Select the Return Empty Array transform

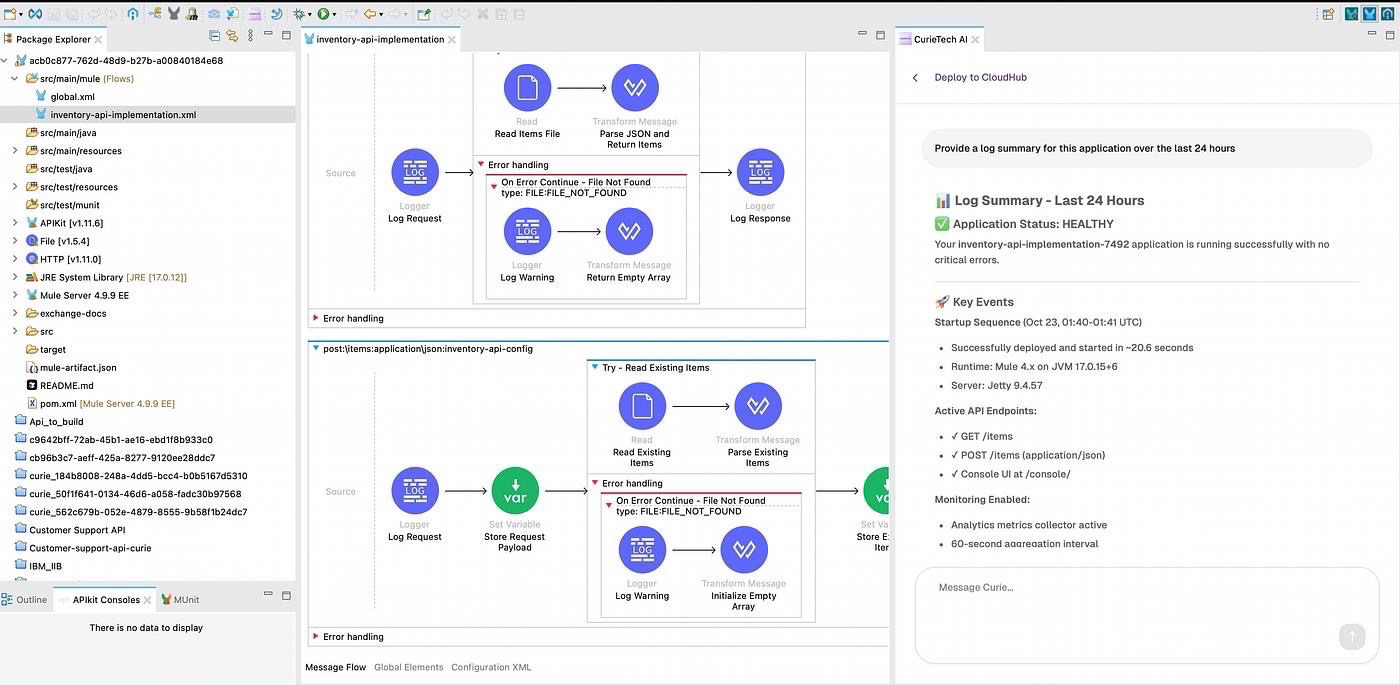click(629, 232)
